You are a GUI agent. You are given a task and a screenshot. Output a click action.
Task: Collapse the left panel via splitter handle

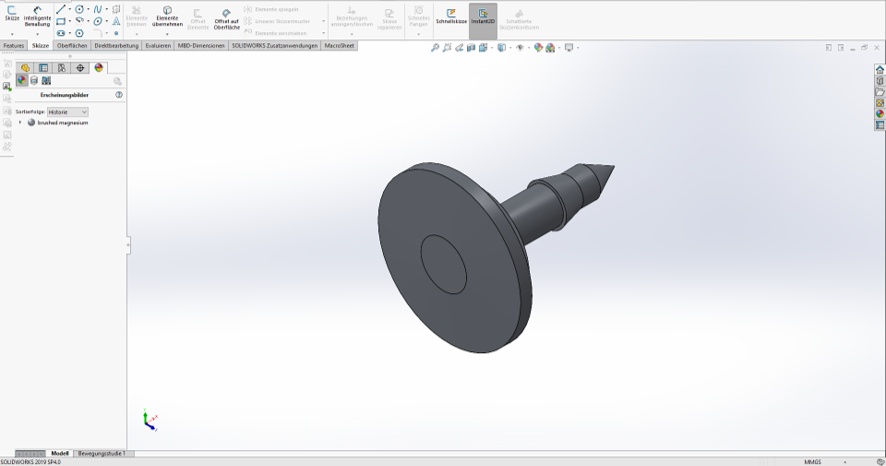(128, 245)
